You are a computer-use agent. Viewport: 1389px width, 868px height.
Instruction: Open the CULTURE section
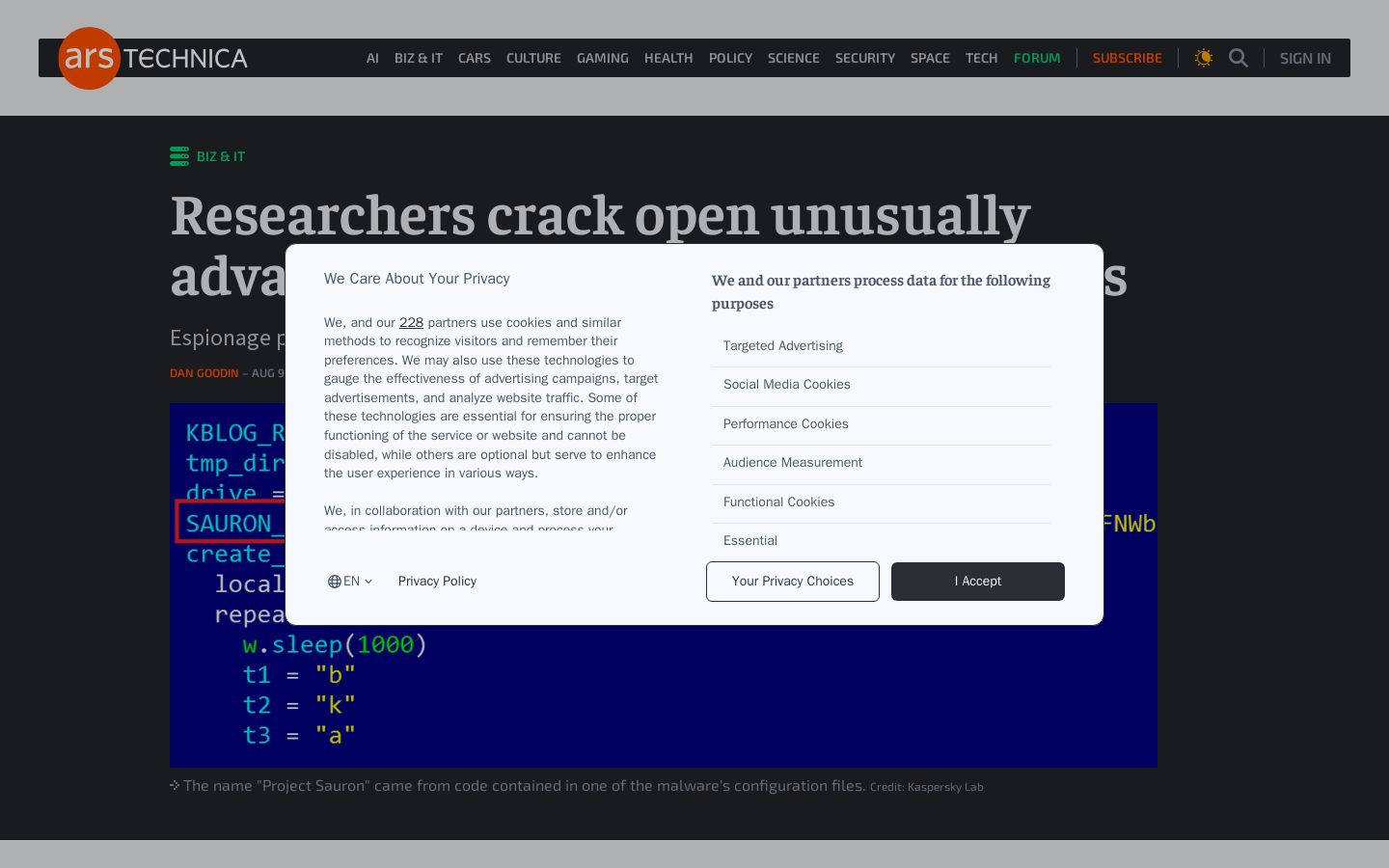pos(533,58)
